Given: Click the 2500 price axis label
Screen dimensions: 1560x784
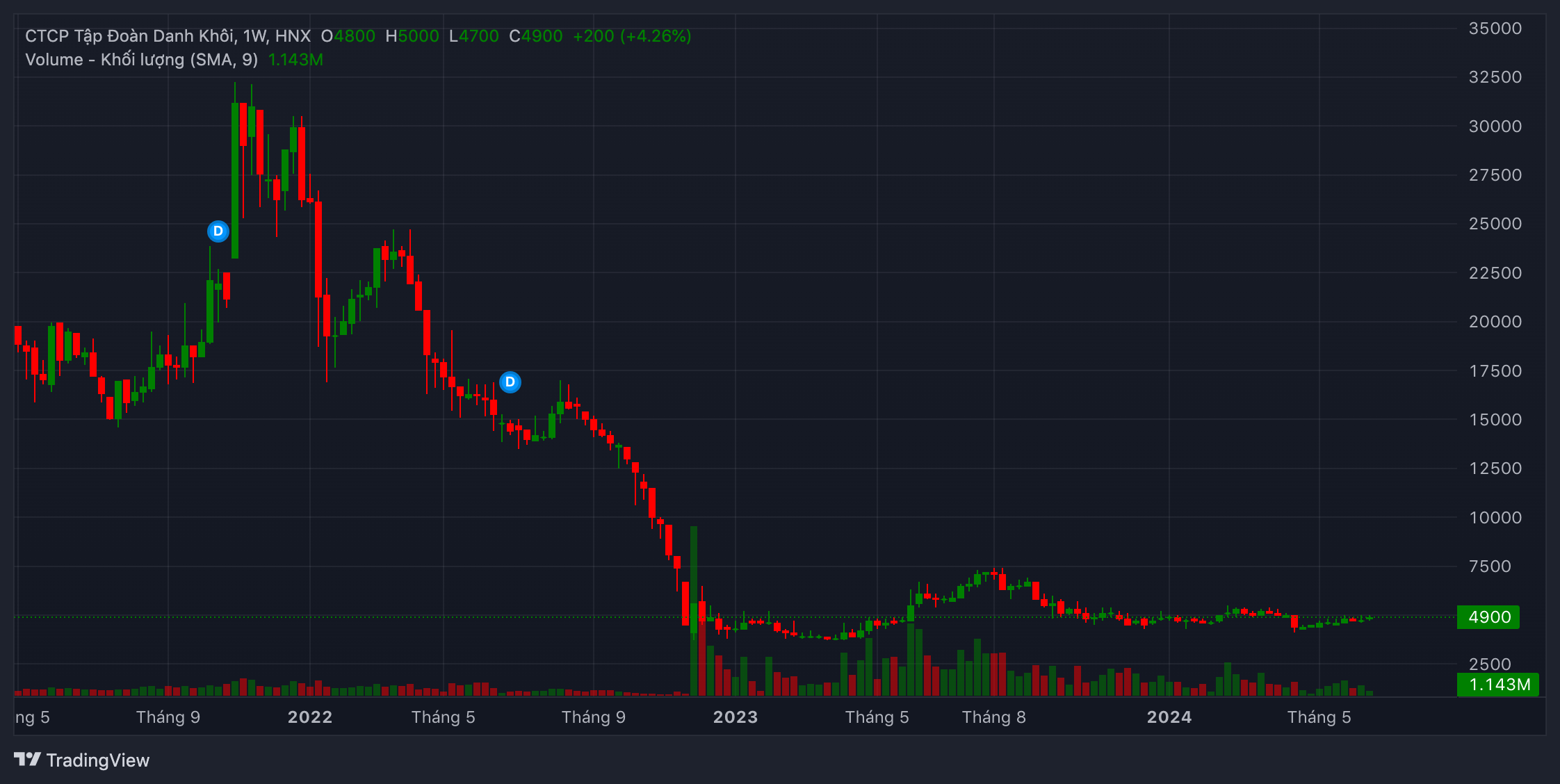Looking at the screenshot, I should (1490, 664).
